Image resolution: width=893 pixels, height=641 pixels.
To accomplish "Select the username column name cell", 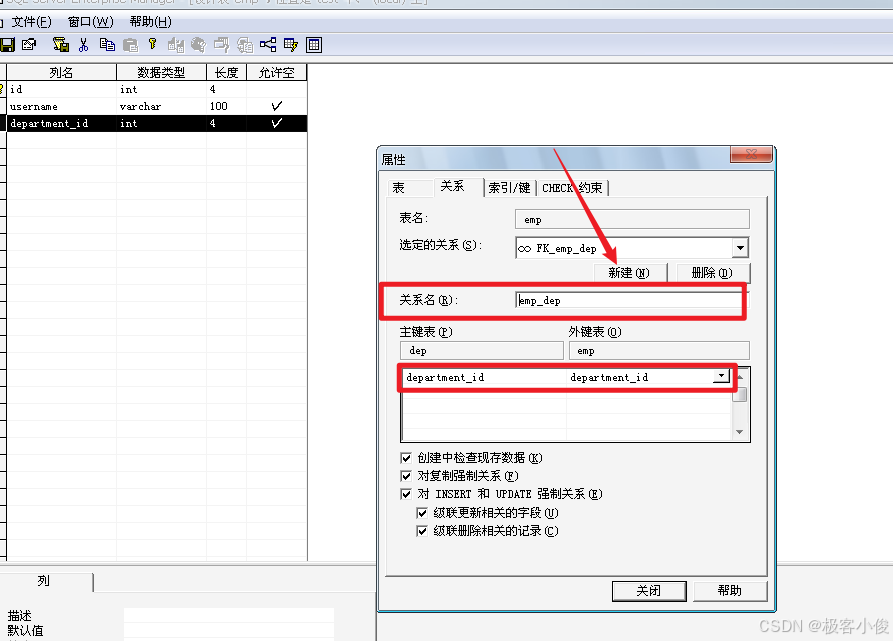I will (62, 106).
